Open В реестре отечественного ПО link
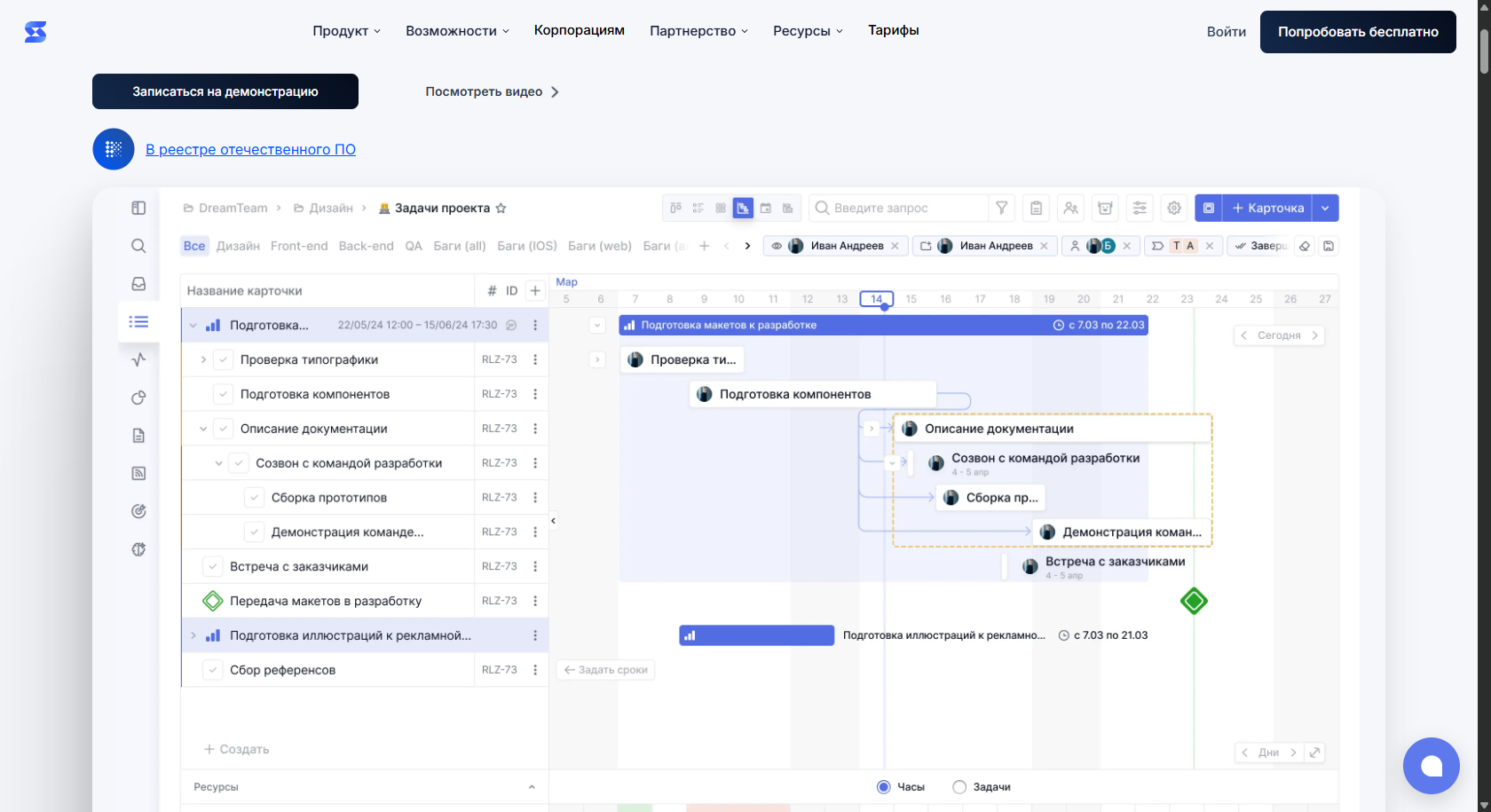Viewport: 1491px width, 812px height. point(250,149)
